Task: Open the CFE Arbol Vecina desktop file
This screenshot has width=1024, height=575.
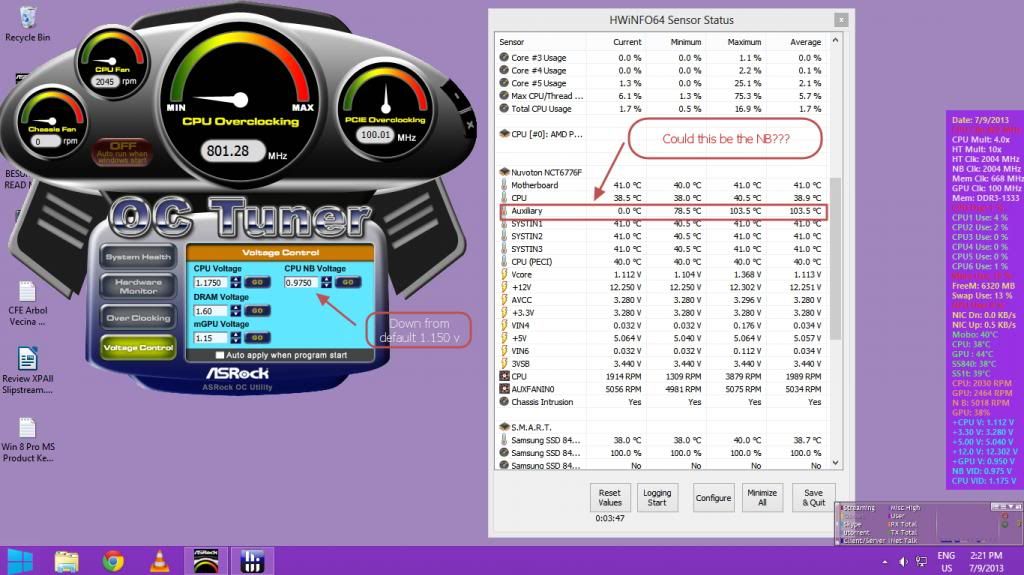Action: point(27,298)
